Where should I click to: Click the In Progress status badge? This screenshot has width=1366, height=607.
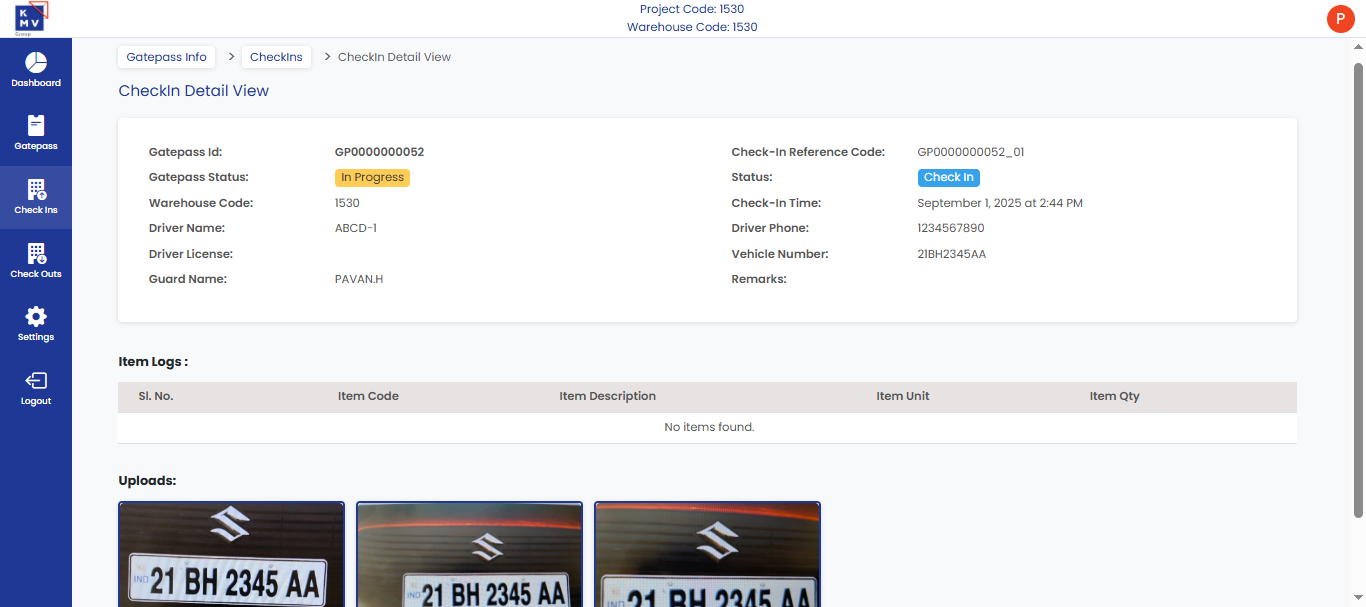click(372, 178)
